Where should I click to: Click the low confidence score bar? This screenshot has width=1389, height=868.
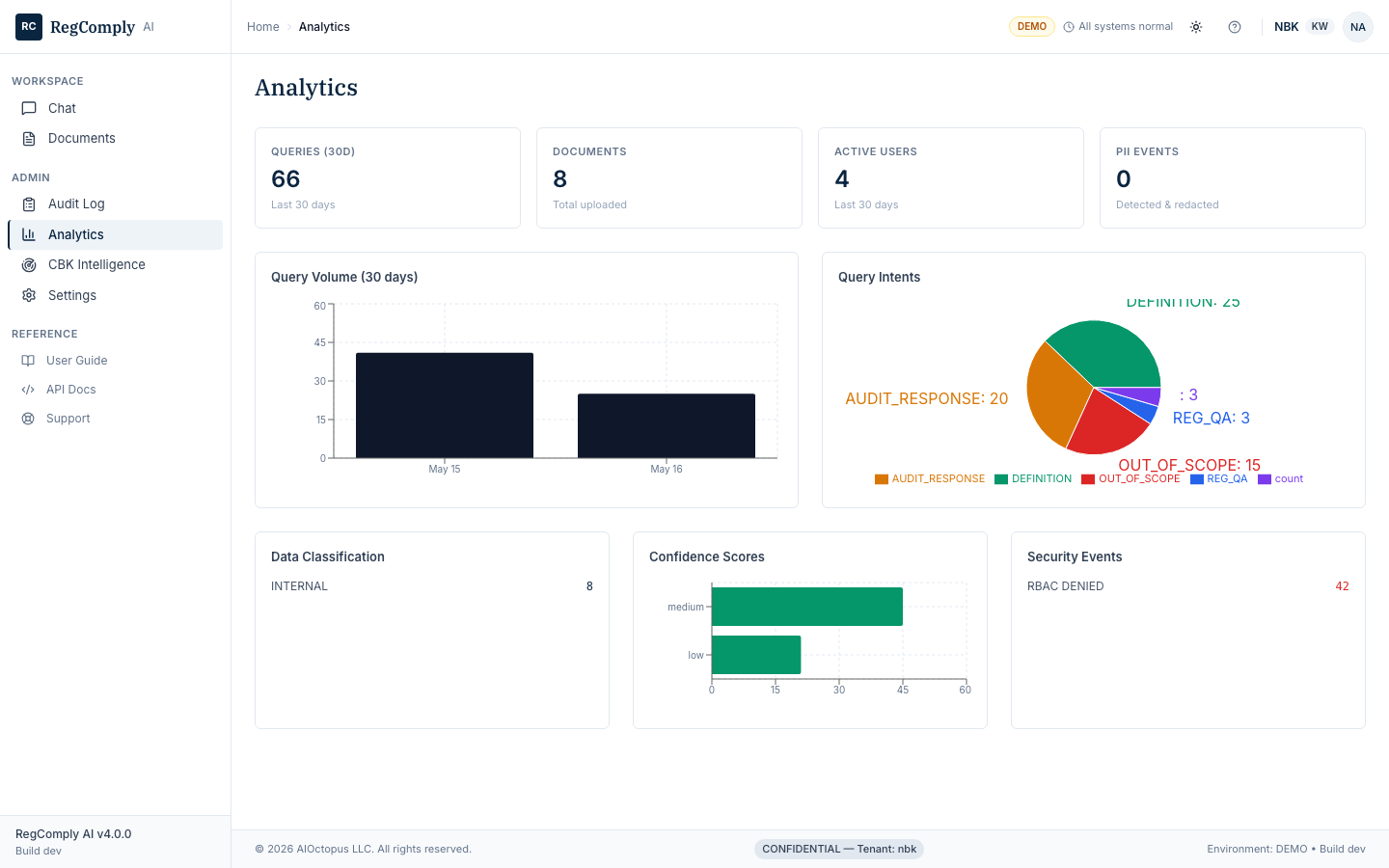(x=756, y=655)
